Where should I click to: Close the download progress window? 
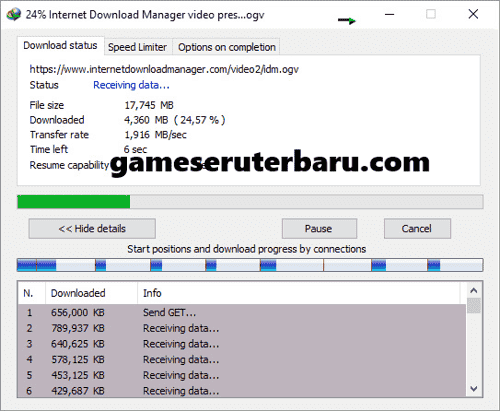[x=473, y=14]
